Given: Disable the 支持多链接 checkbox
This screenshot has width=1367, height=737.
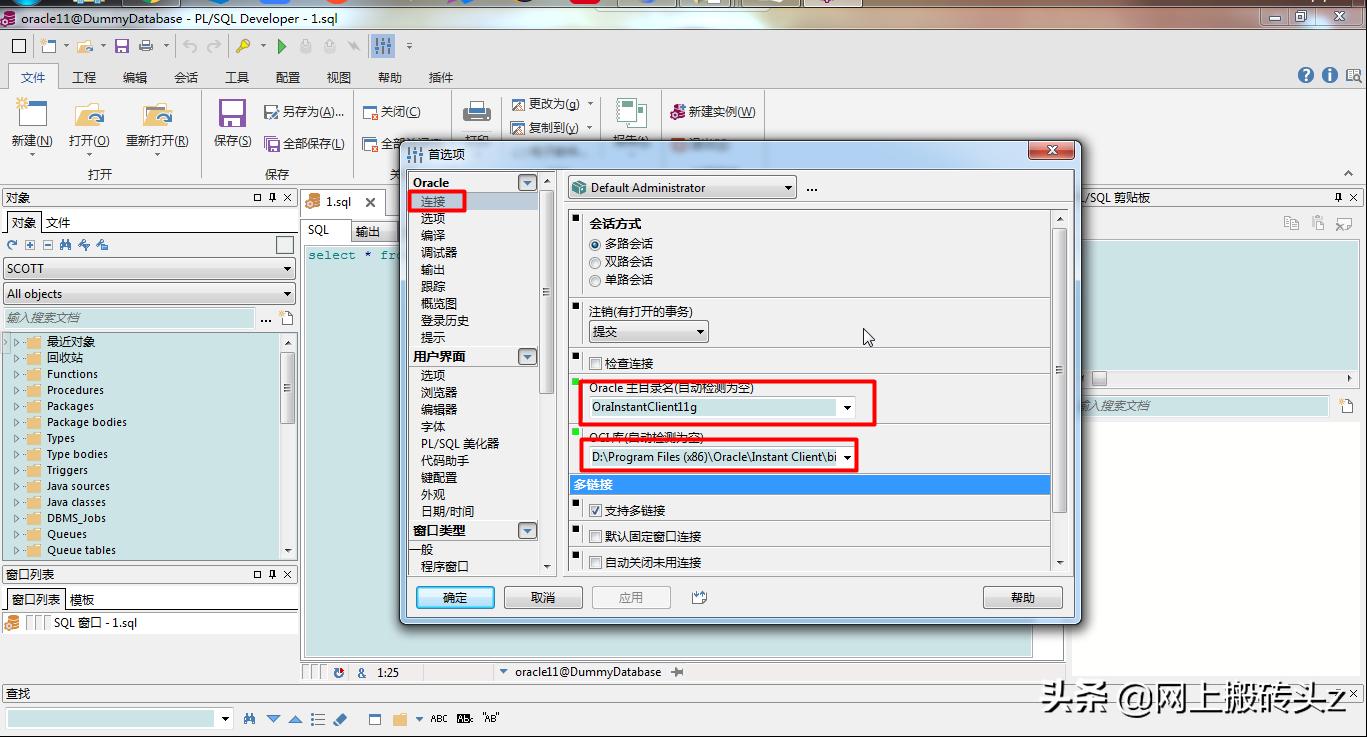Looking at the screenshot, I should (595, 509).
